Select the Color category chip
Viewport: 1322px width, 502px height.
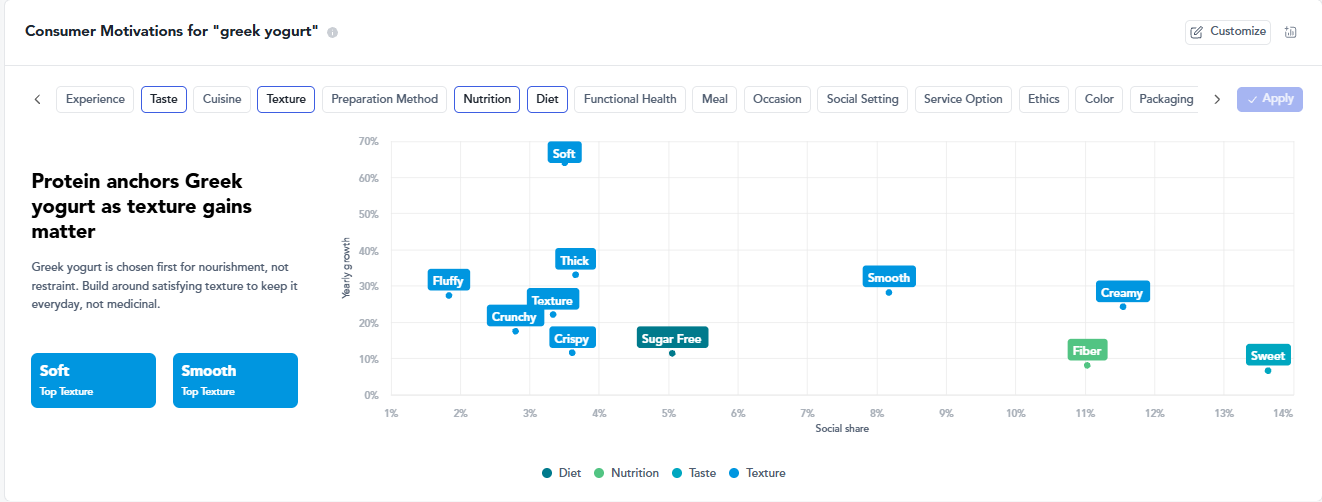click(1099, 99)
